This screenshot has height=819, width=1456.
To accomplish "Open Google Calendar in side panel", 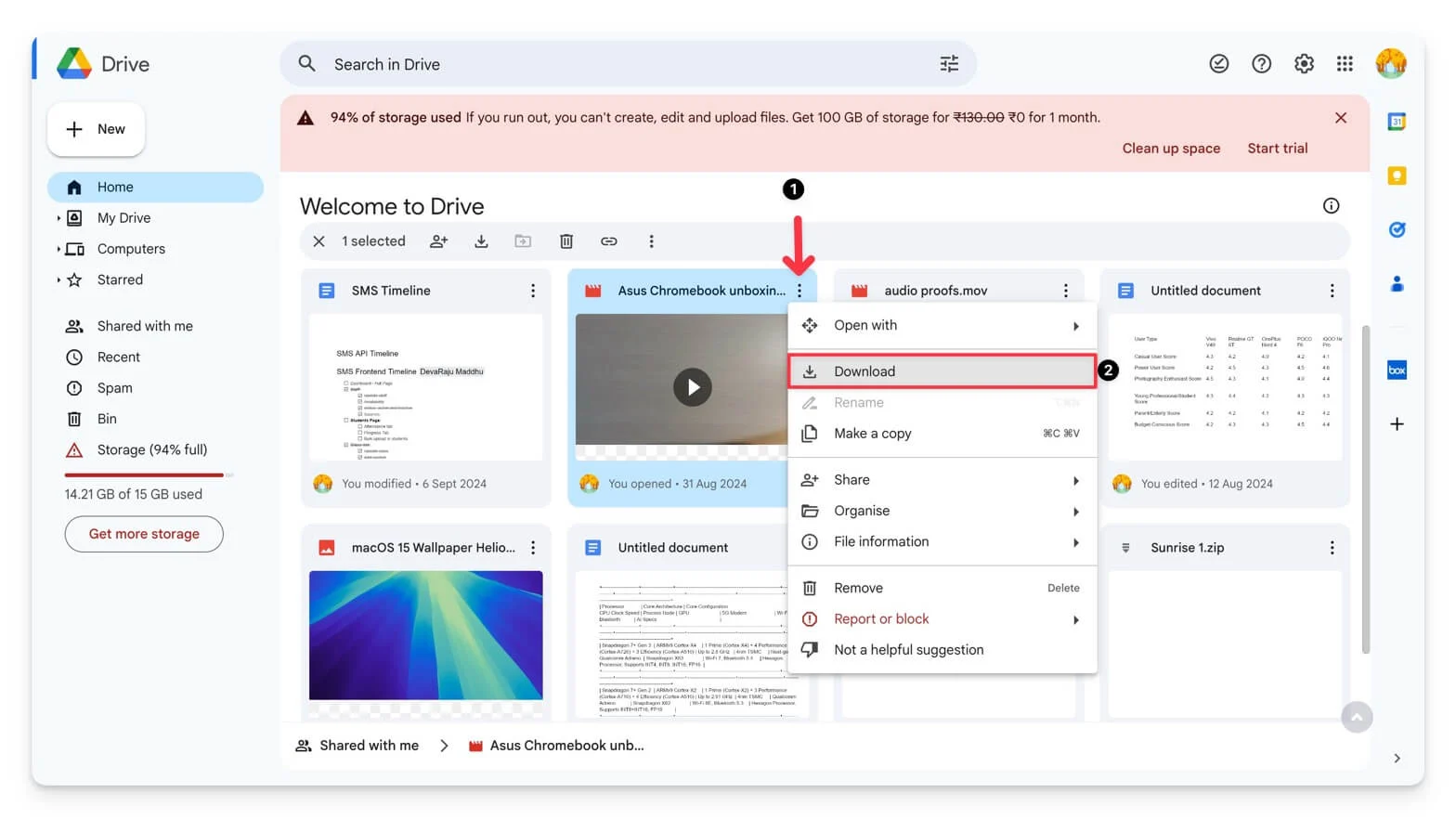I will point(1397,122).
